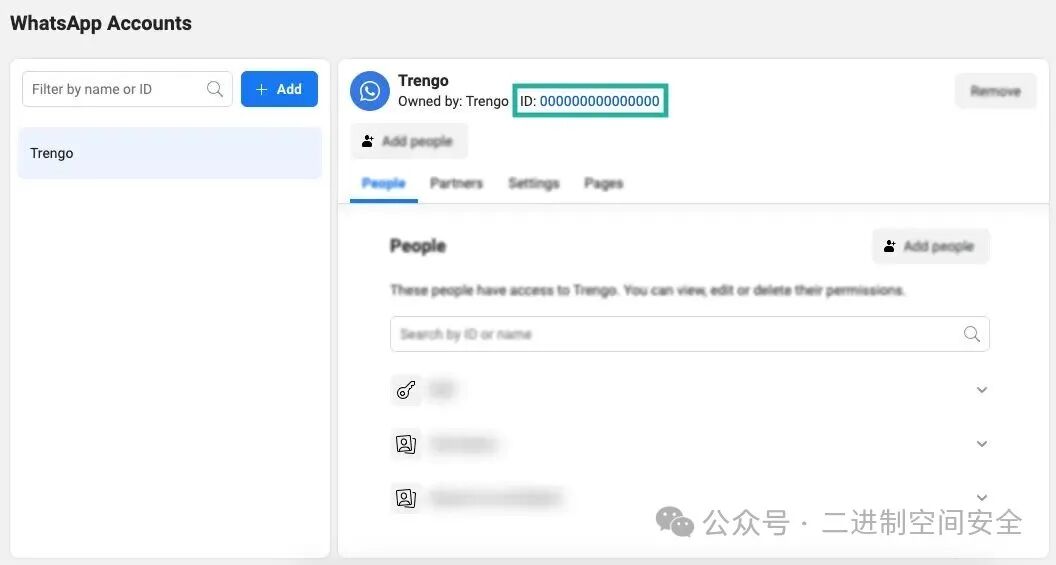Focus the Search by ID or name field
Viewport: 1056px width, 565px height.
pyautogui.click(x=690, y=334)
